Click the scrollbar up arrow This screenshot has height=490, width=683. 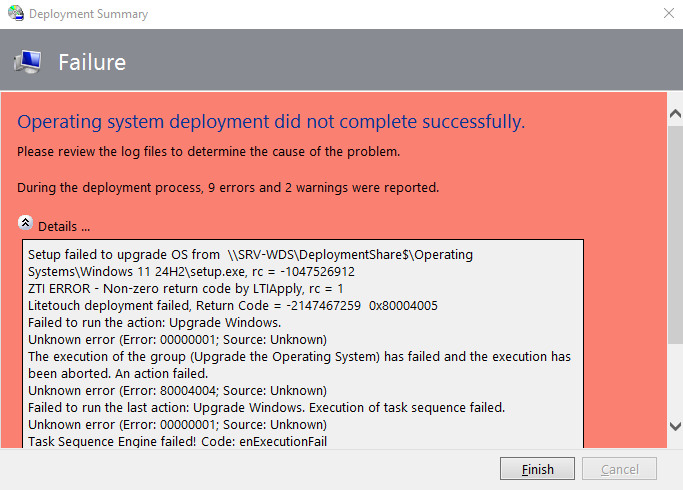[673, 111]
